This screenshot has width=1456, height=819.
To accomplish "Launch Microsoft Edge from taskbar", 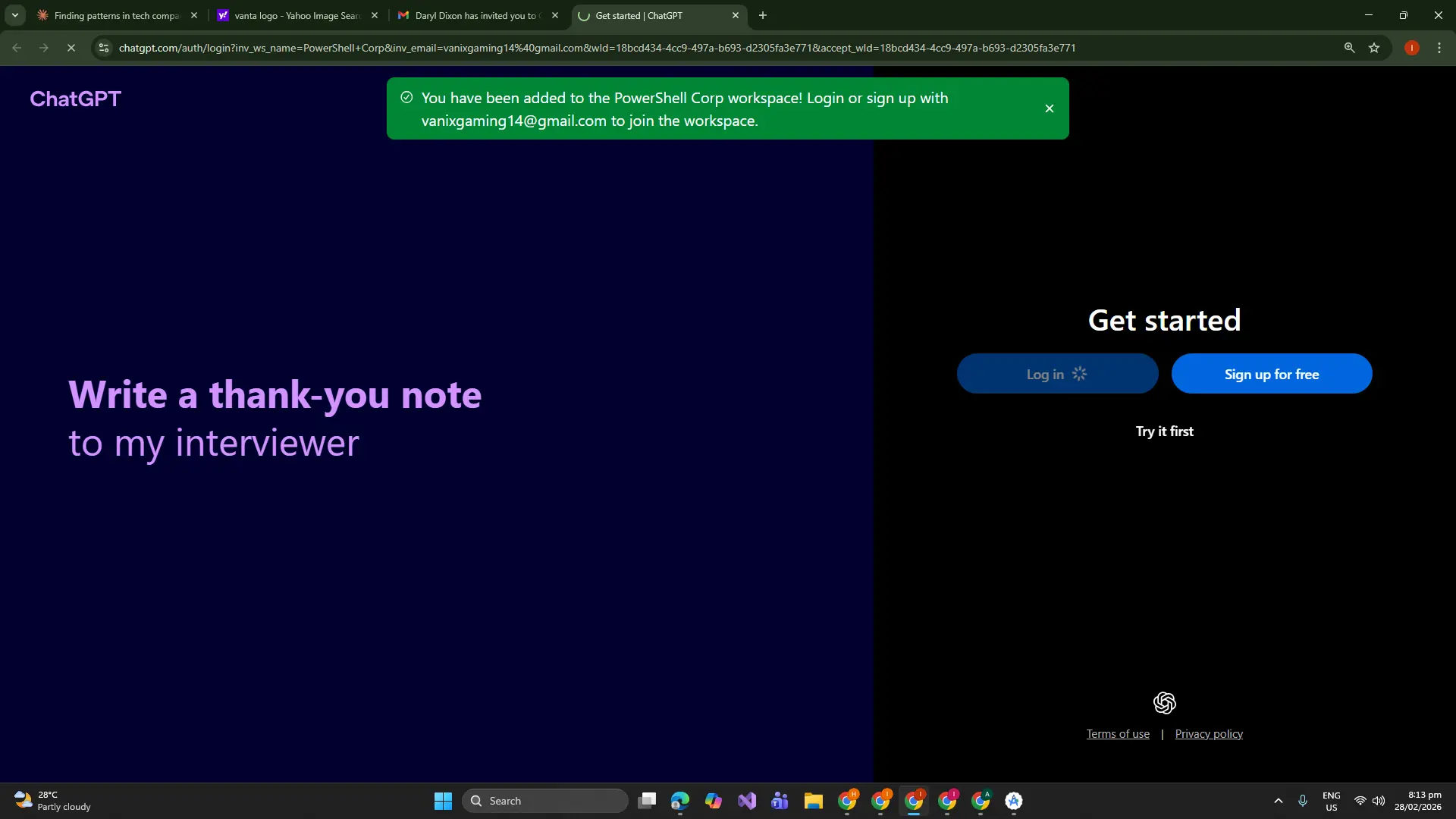I will point(680,801).
